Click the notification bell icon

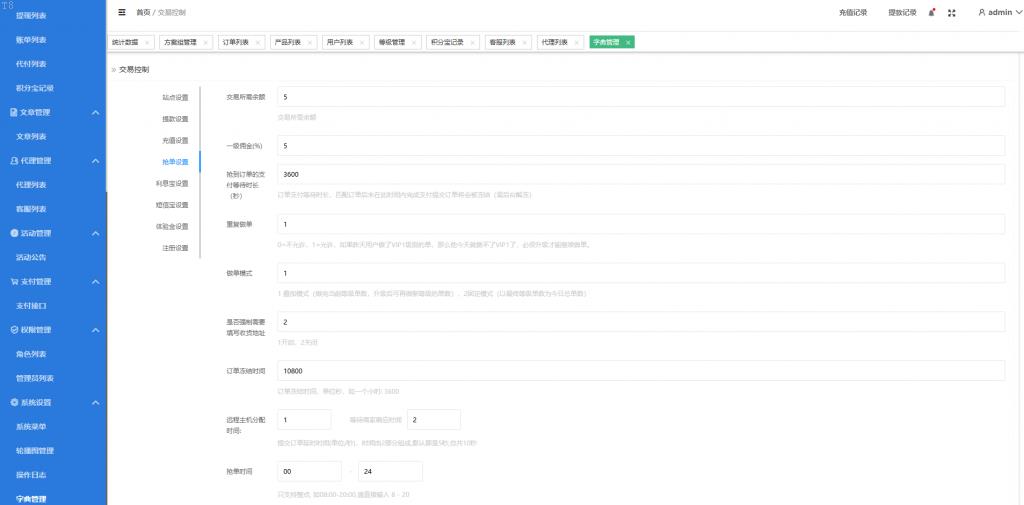pyautogui.click(x=932, y=12)
